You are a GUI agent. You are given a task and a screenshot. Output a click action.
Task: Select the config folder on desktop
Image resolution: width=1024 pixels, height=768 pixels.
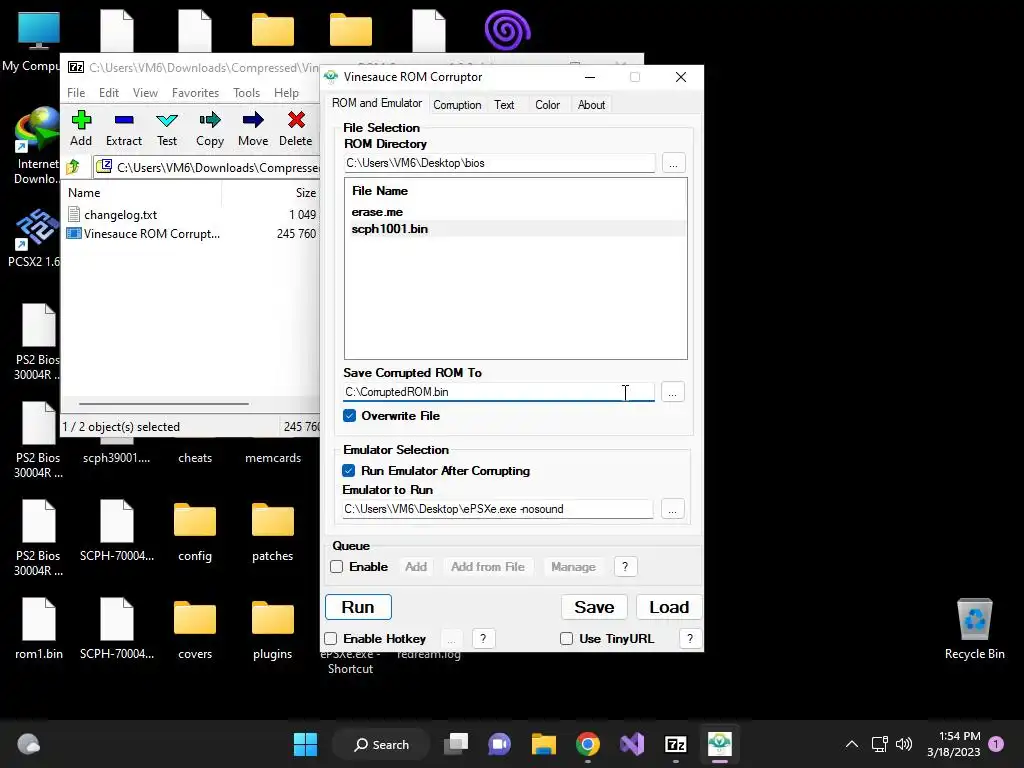tap(195, 532)
